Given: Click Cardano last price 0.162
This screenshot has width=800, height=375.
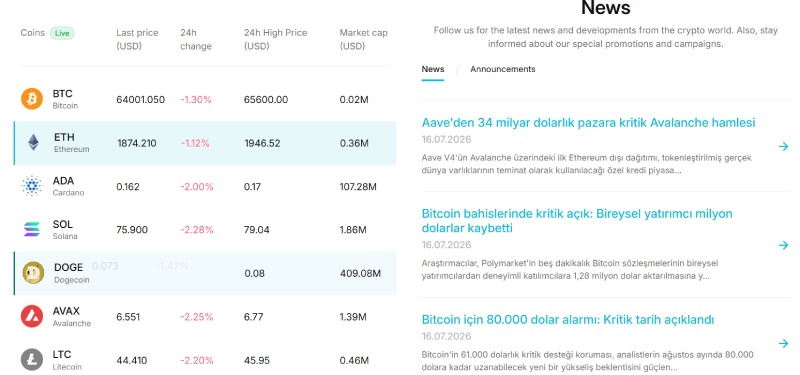Looking at the screenshot, I should [x=128, y=187].
